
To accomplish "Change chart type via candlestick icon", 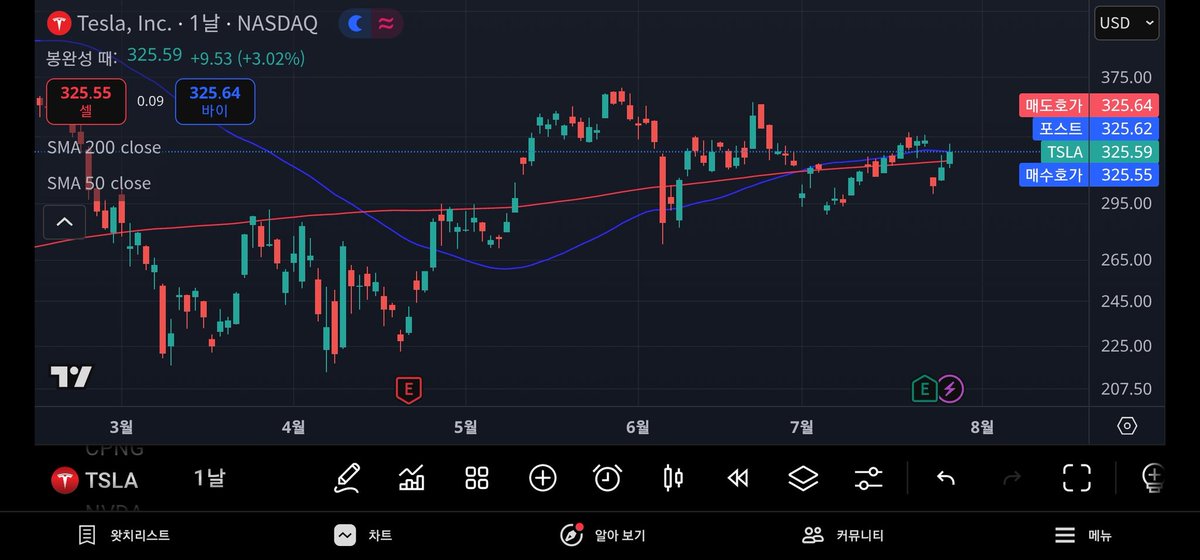I will pos(673,478).
